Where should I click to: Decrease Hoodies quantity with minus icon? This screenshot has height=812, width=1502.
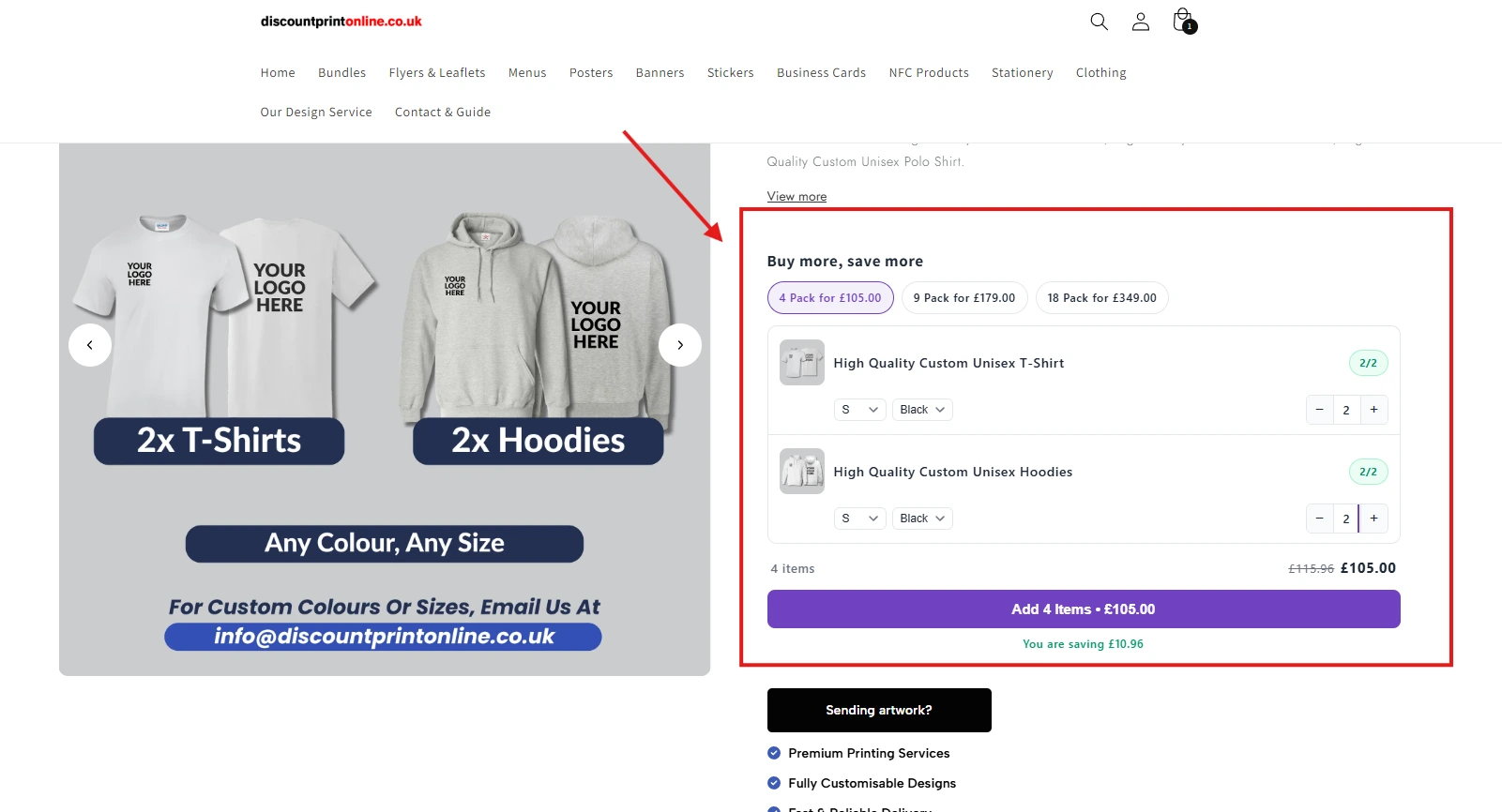click(1319, 519)
